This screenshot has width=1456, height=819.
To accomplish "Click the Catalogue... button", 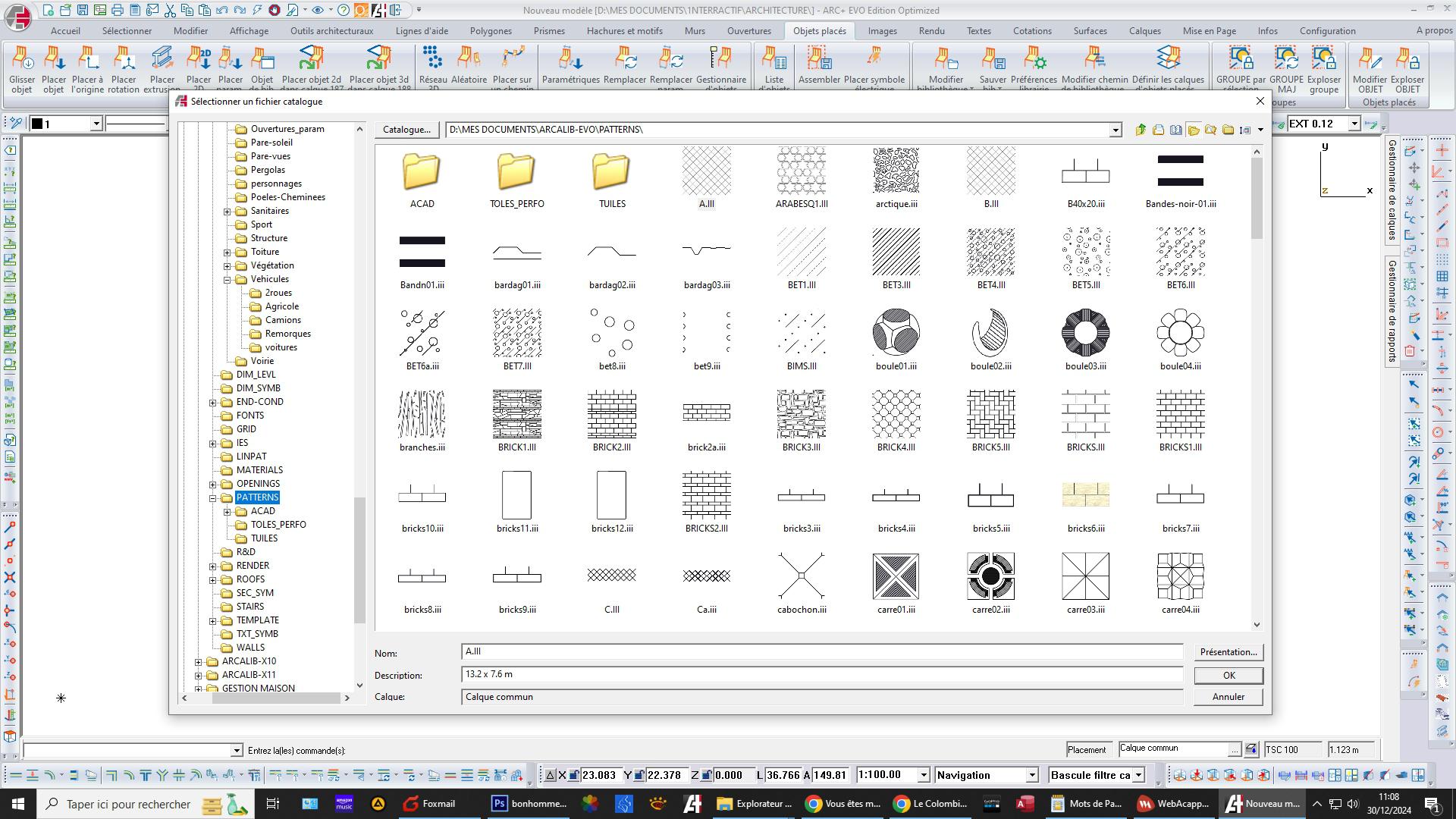I will click(406, 130).
